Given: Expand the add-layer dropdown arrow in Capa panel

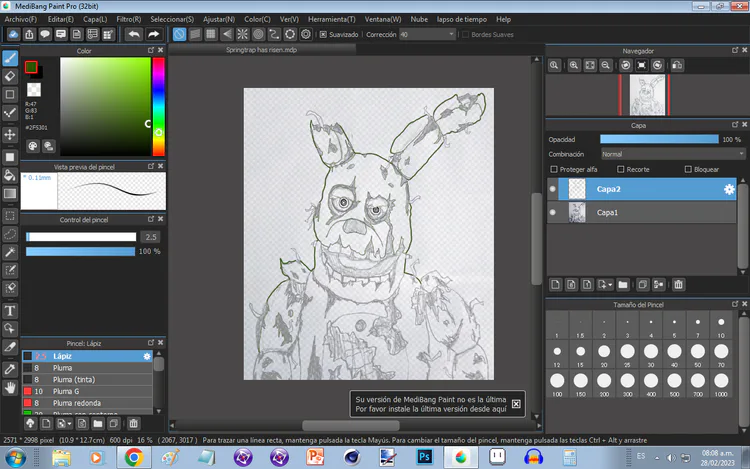Looking at the screenshot, I should [611, 285].
